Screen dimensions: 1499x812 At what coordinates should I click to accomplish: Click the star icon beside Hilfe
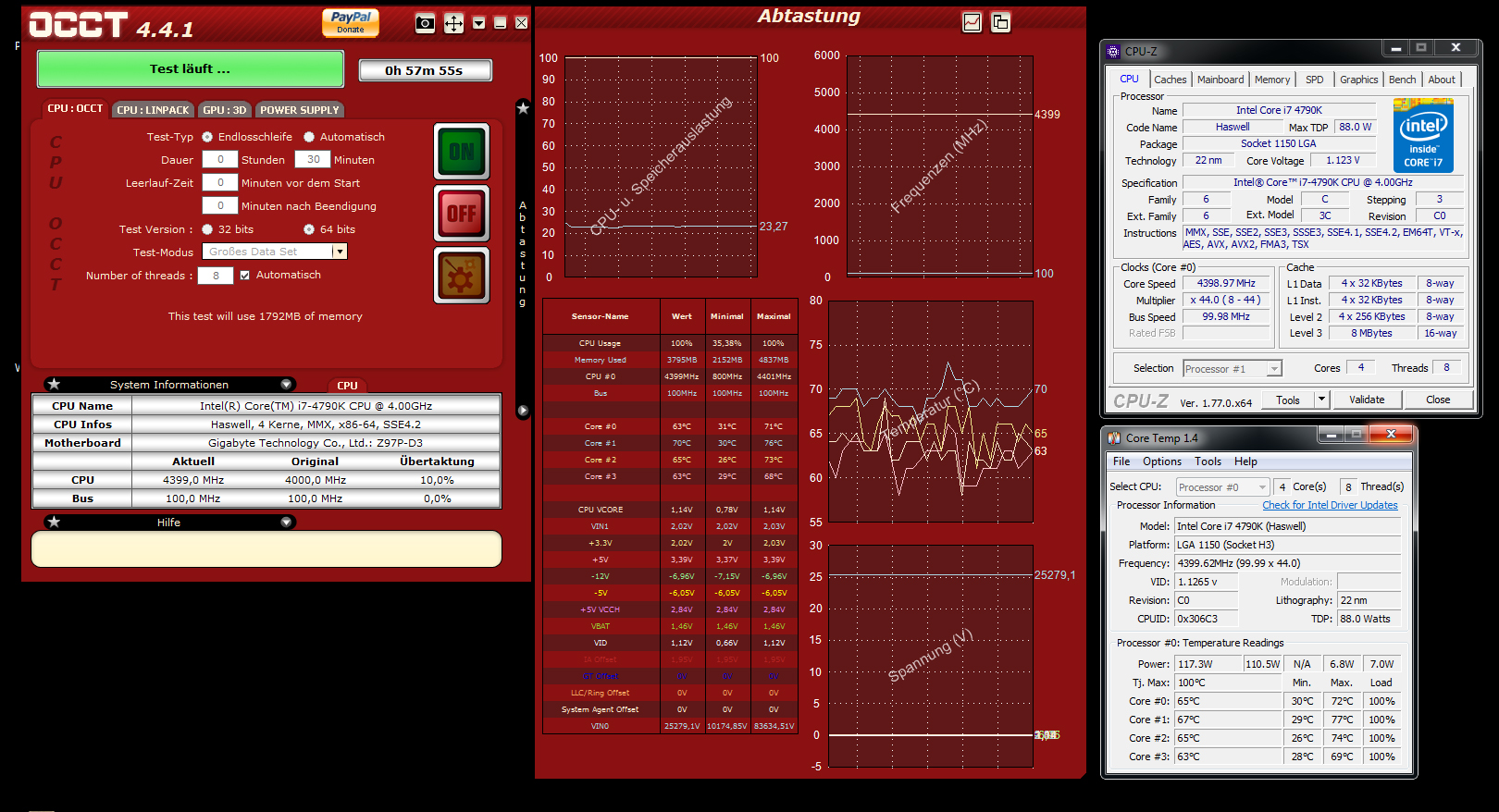(x=54, y=522)
